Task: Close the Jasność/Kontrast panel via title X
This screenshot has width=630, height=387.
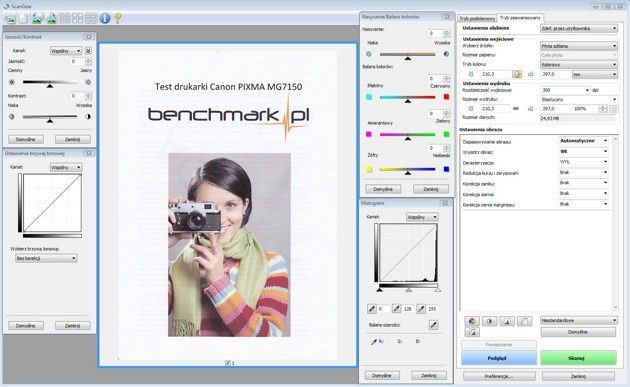Action: coord(89,37)
